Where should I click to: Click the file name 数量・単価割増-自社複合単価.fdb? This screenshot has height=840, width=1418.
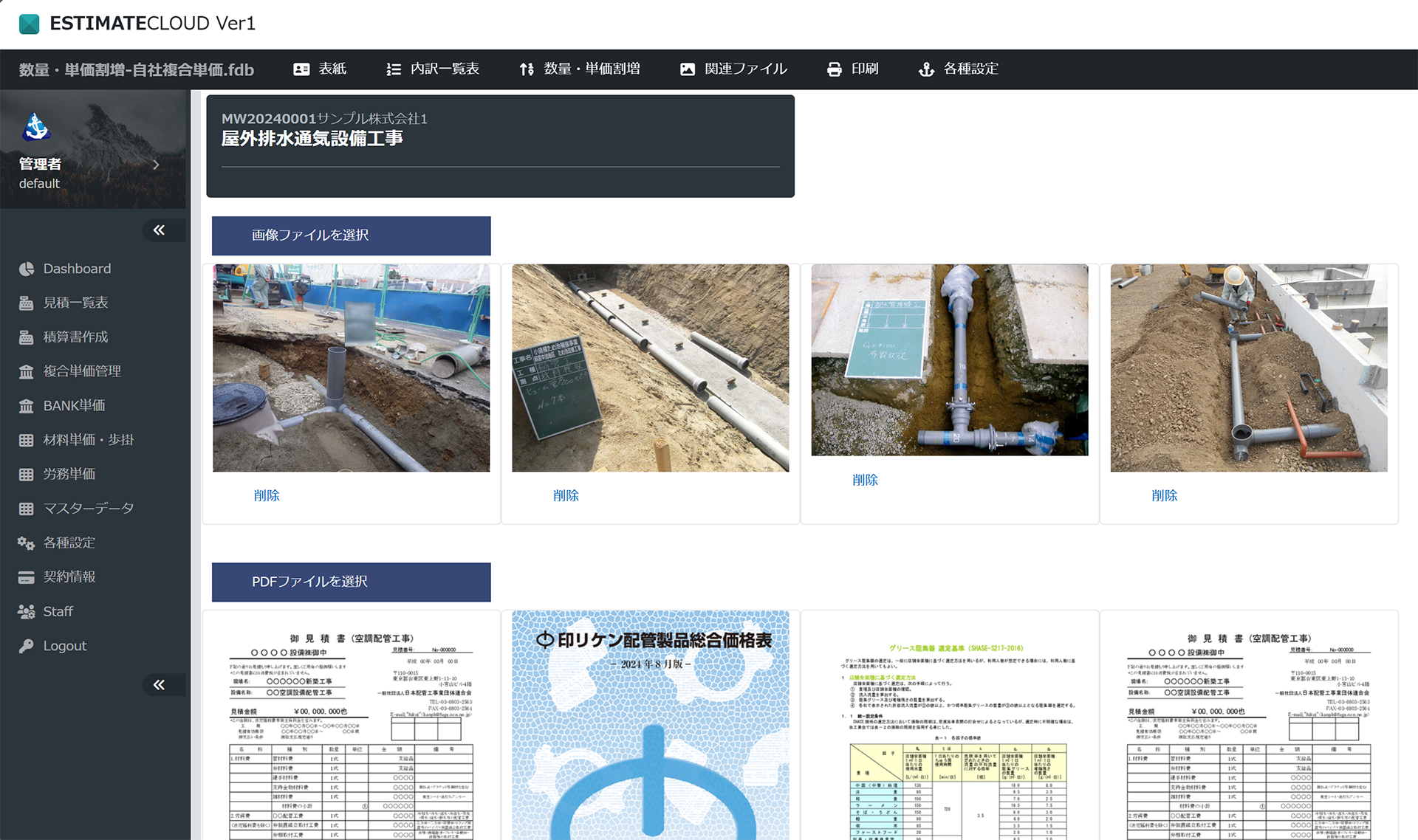[137, 70]
